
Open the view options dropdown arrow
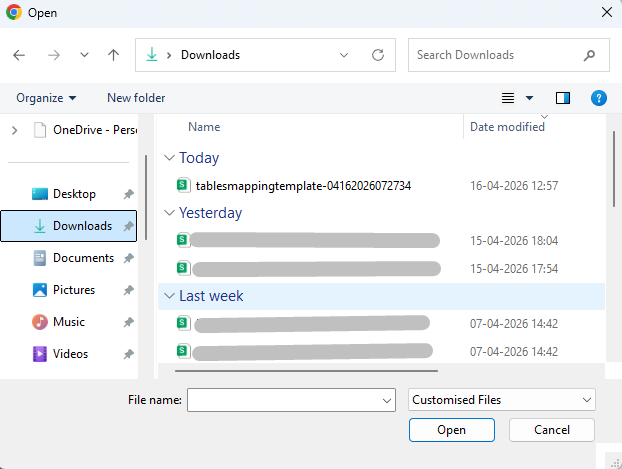tap(529, 98)
